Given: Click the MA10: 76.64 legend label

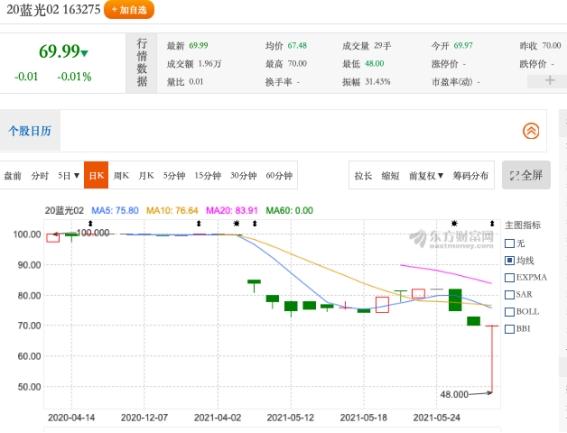Looking at the screenshot, I should point(172,211).
